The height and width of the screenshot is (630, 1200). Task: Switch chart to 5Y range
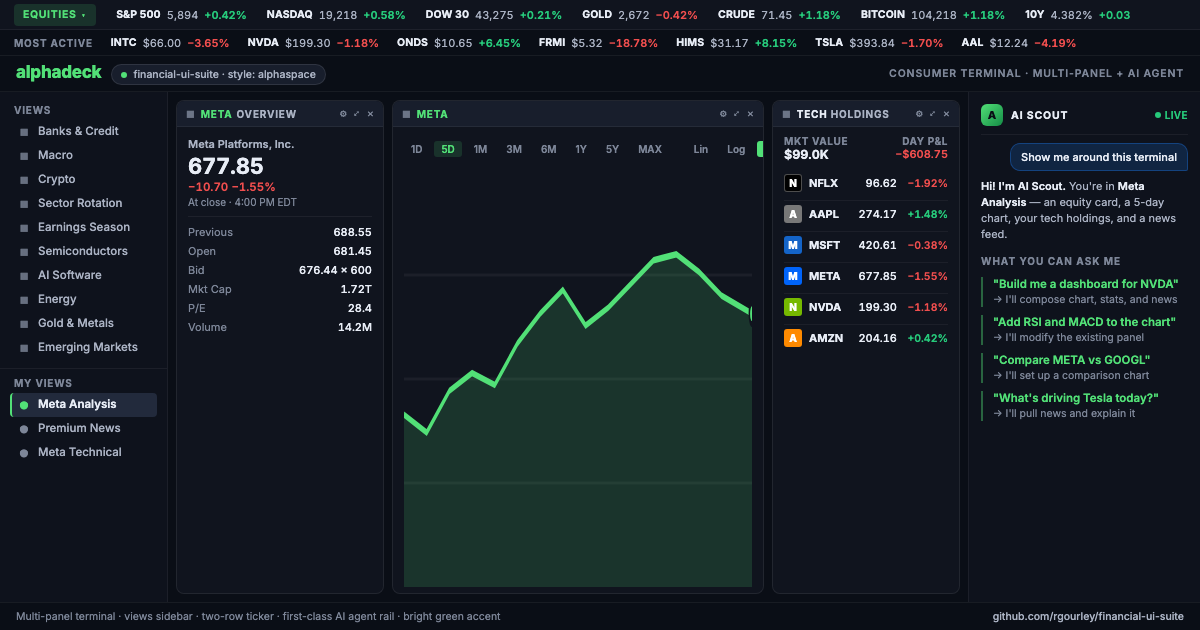[612, 149]
